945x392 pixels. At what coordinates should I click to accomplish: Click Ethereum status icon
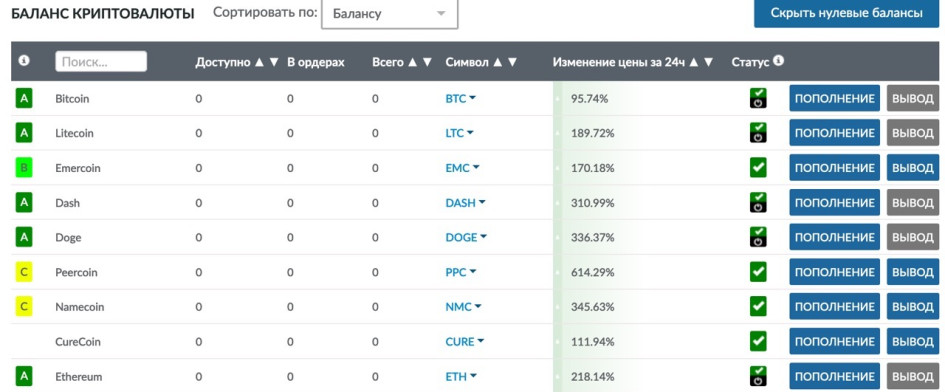758,377
